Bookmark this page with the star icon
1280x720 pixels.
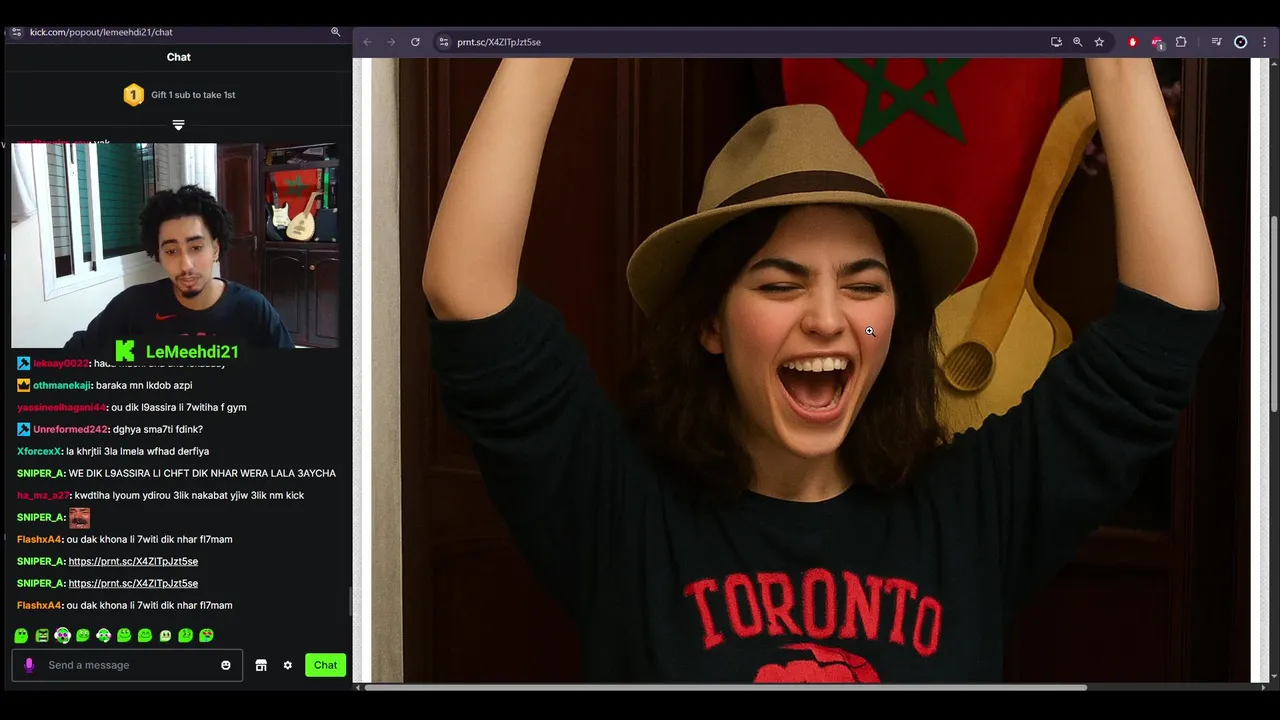1099,42
